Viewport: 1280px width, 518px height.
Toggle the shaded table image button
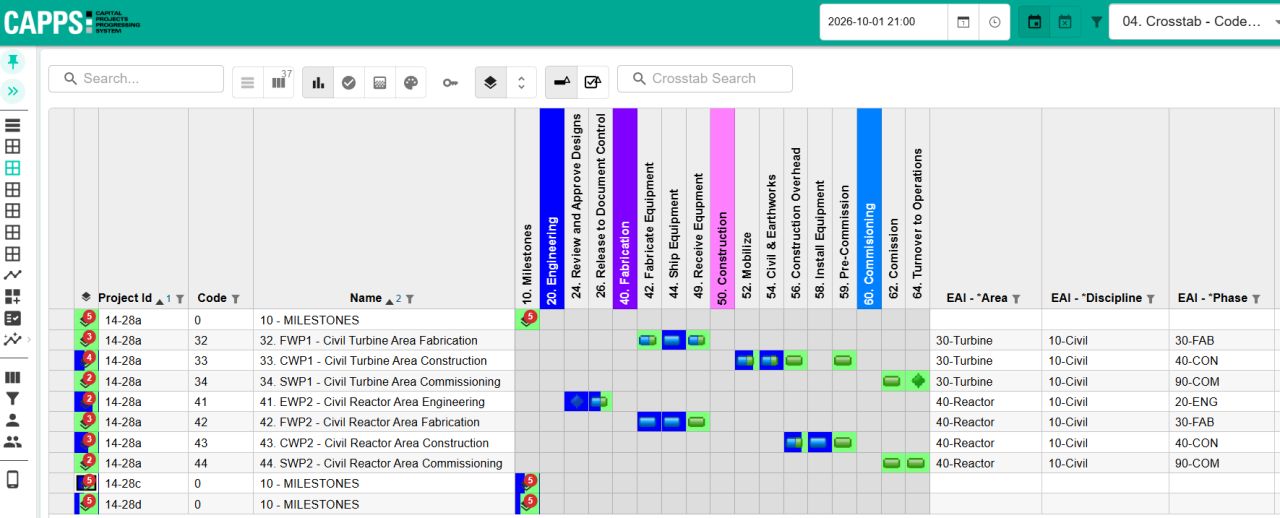coord(380,83)
